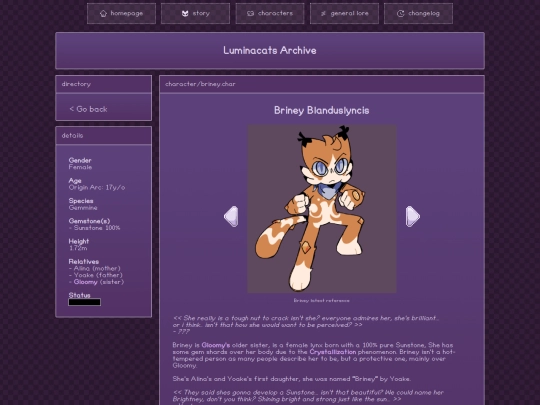Viewport: 540px width, 405px height.
Task: Show next Briney reference image
Action: tap(413, 216)
